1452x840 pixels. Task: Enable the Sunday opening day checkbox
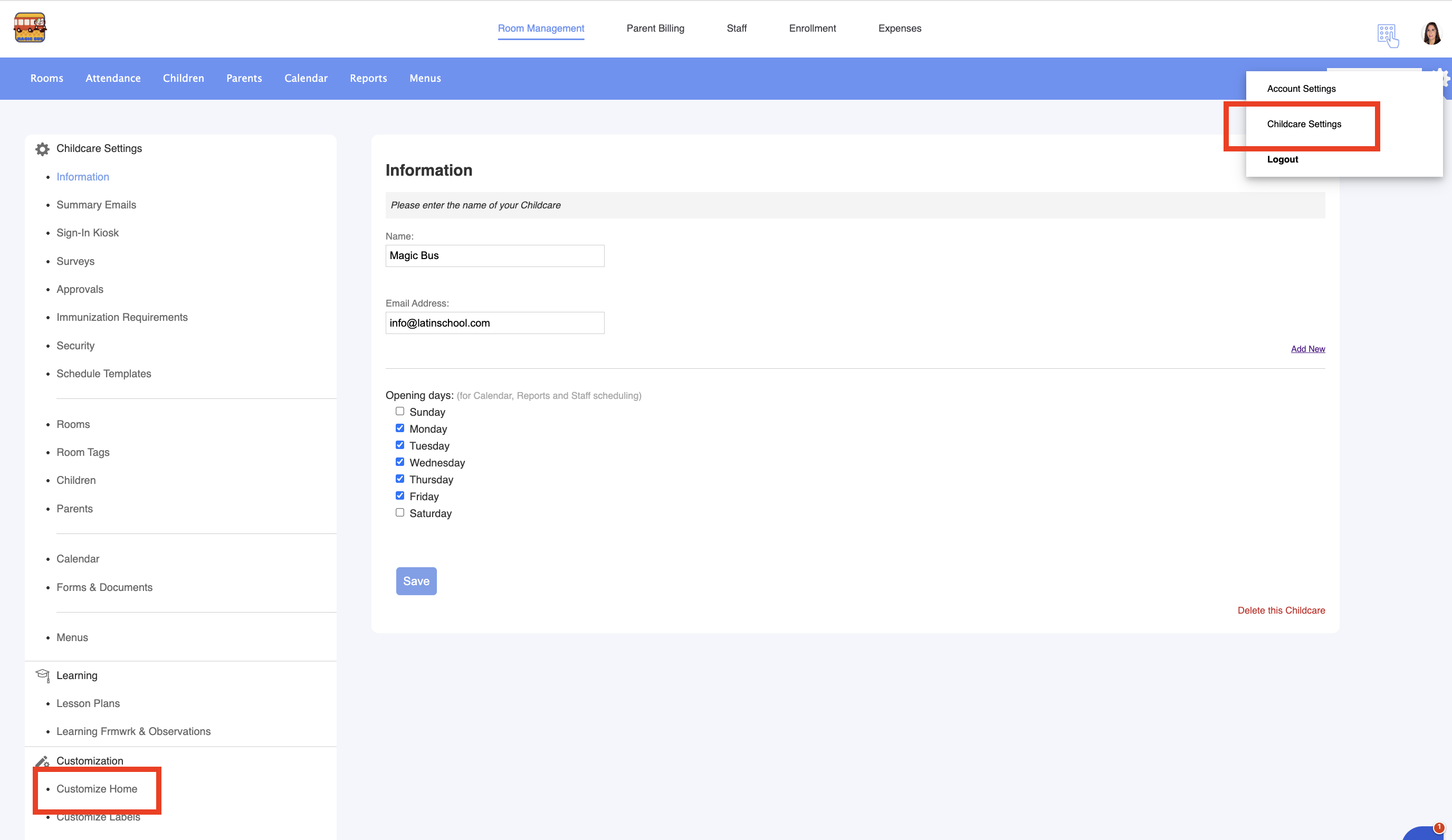[400, 412]
